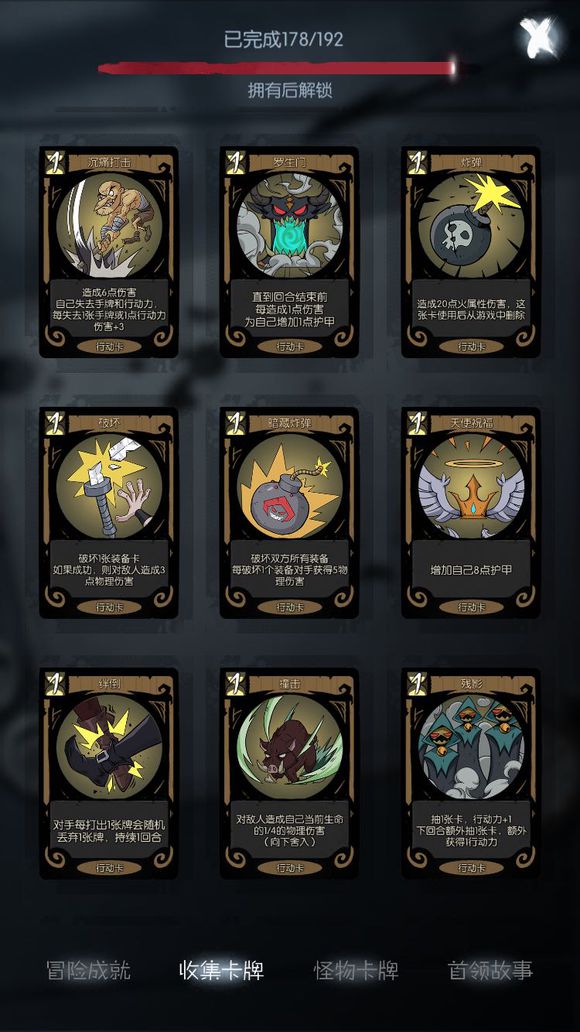The image size is (580, 1032).
Task: Select the 破坏 broken sword card artwork
Action: click(109, 485)
